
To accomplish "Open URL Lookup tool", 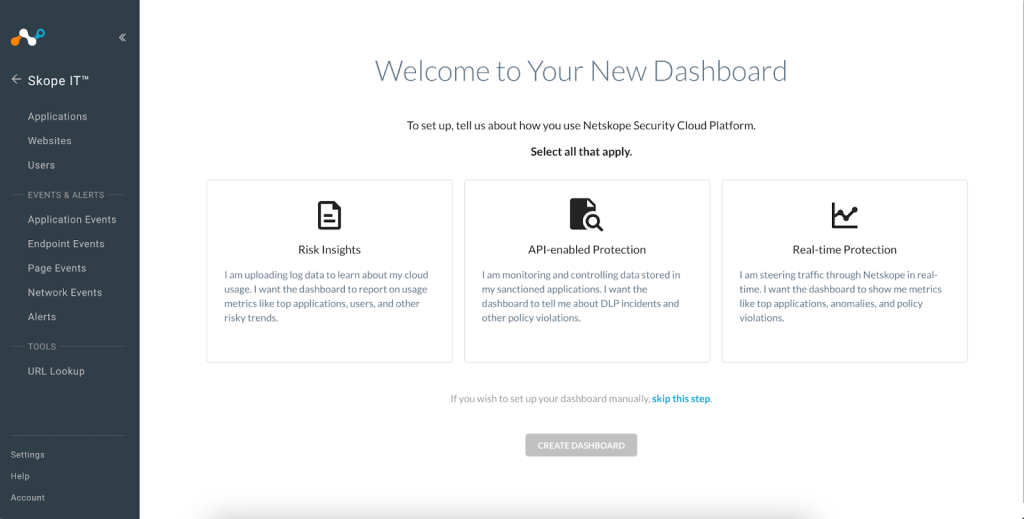I will [x=56, y=371].
